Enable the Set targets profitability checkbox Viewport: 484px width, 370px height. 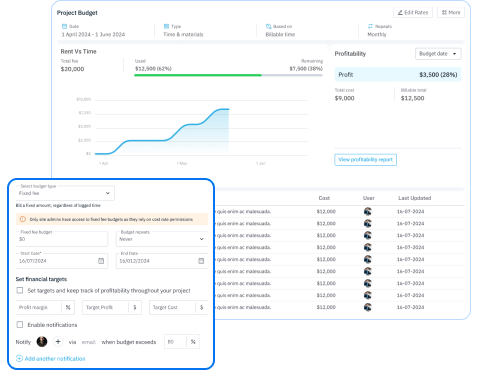20,290
